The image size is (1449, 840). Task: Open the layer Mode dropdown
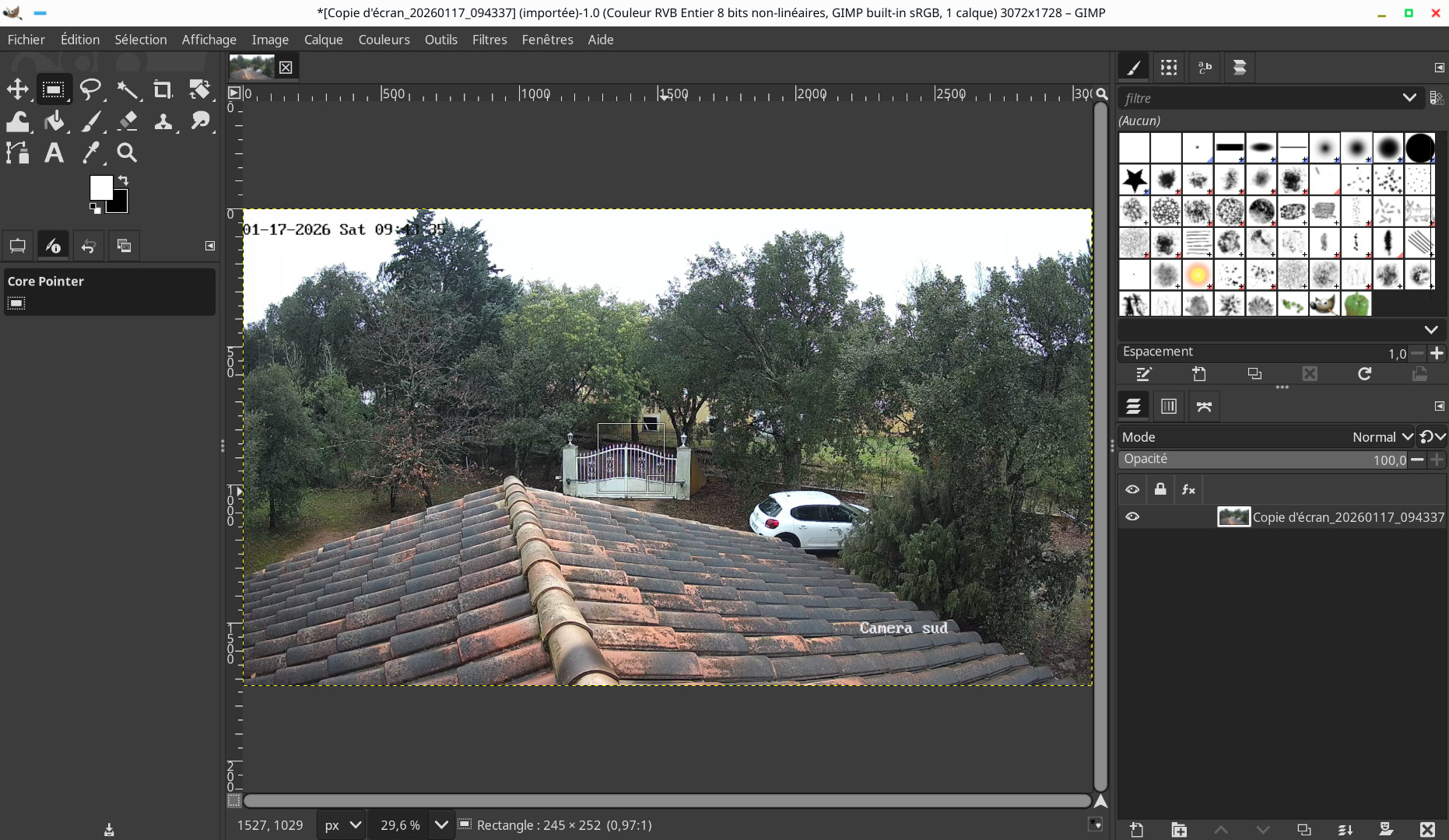point(1382,437)
